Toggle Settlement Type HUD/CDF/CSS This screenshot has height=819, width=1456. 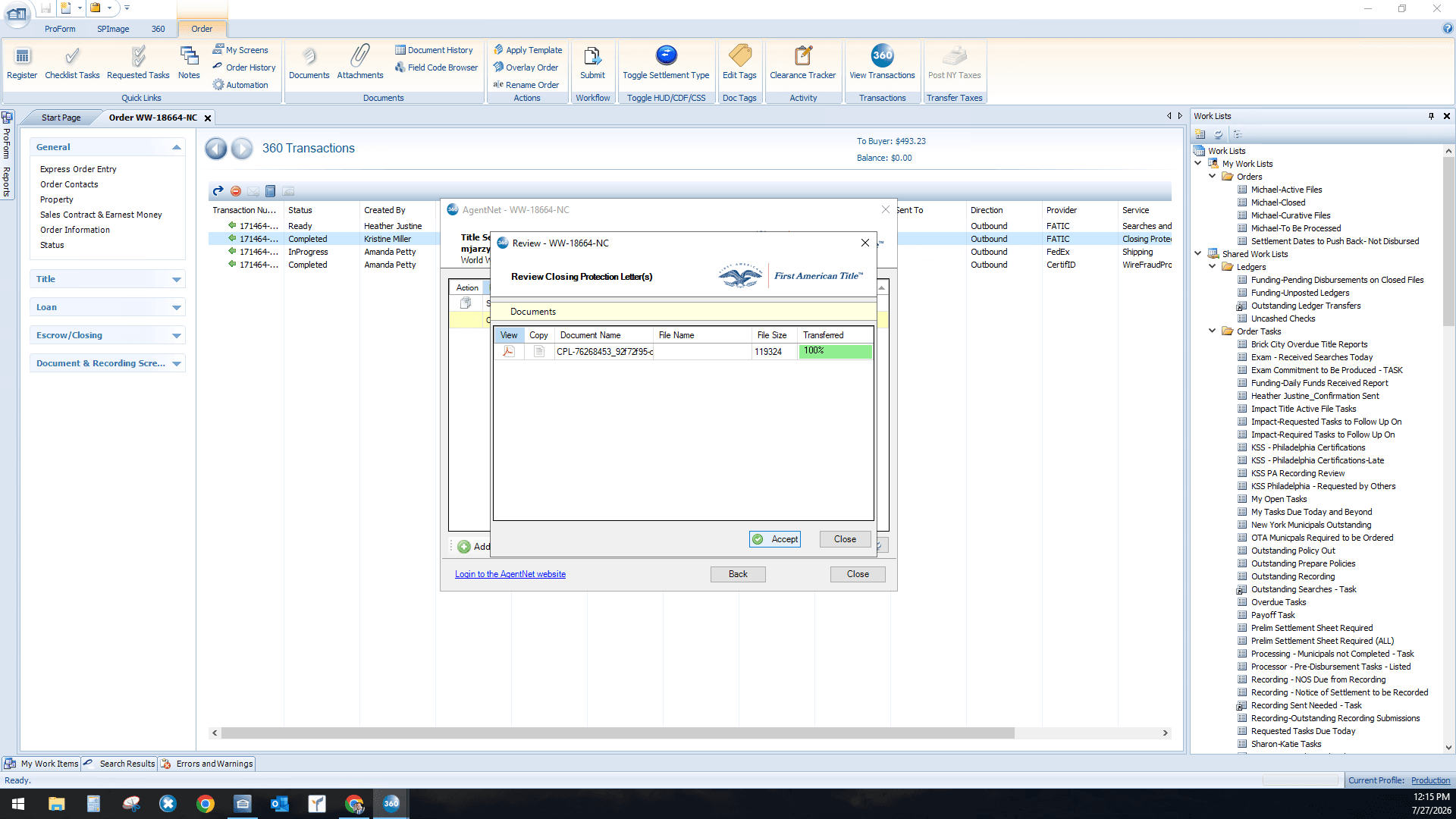666,62
